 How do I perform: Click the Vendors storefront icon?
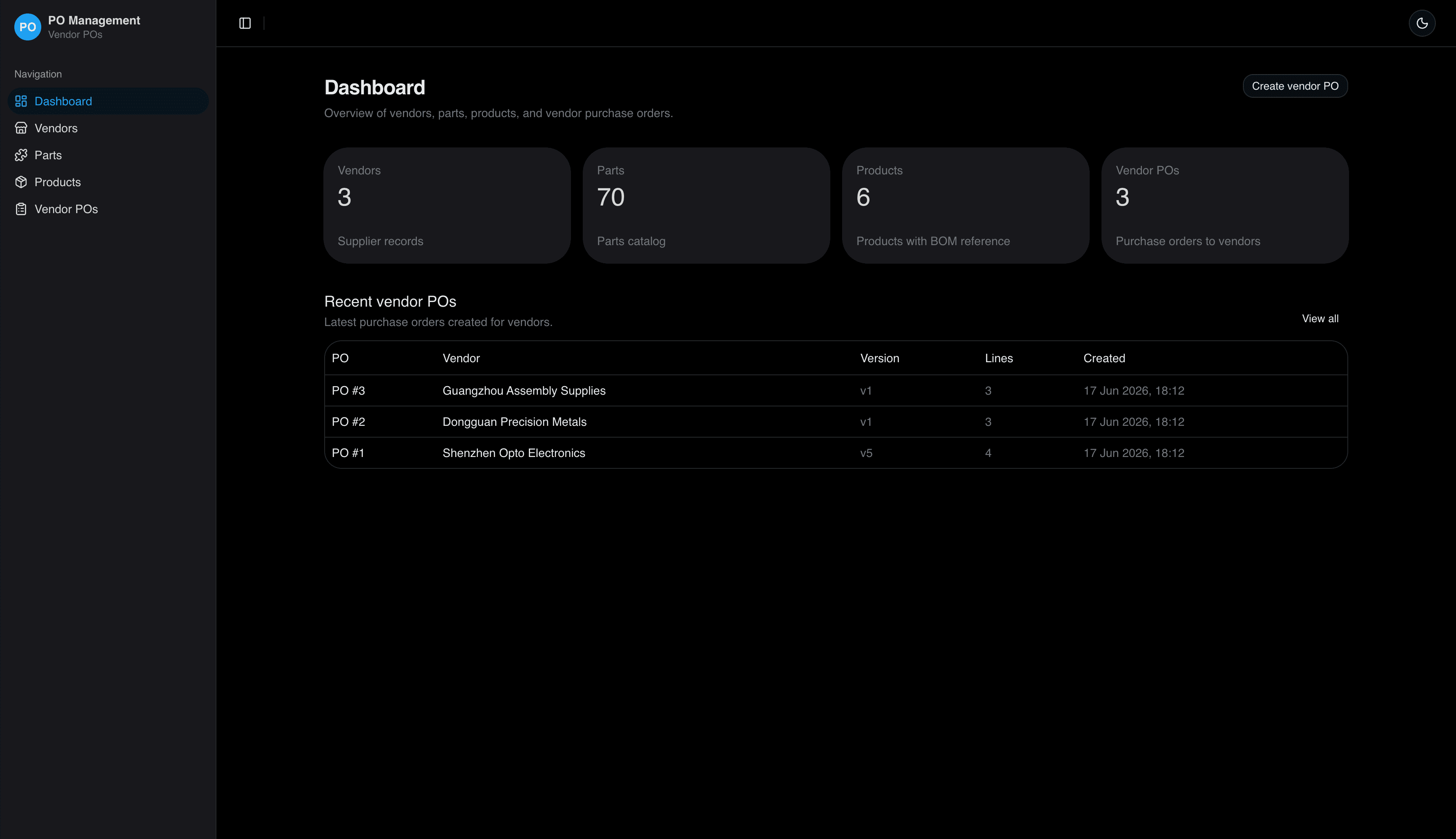(x=21, y=128)
